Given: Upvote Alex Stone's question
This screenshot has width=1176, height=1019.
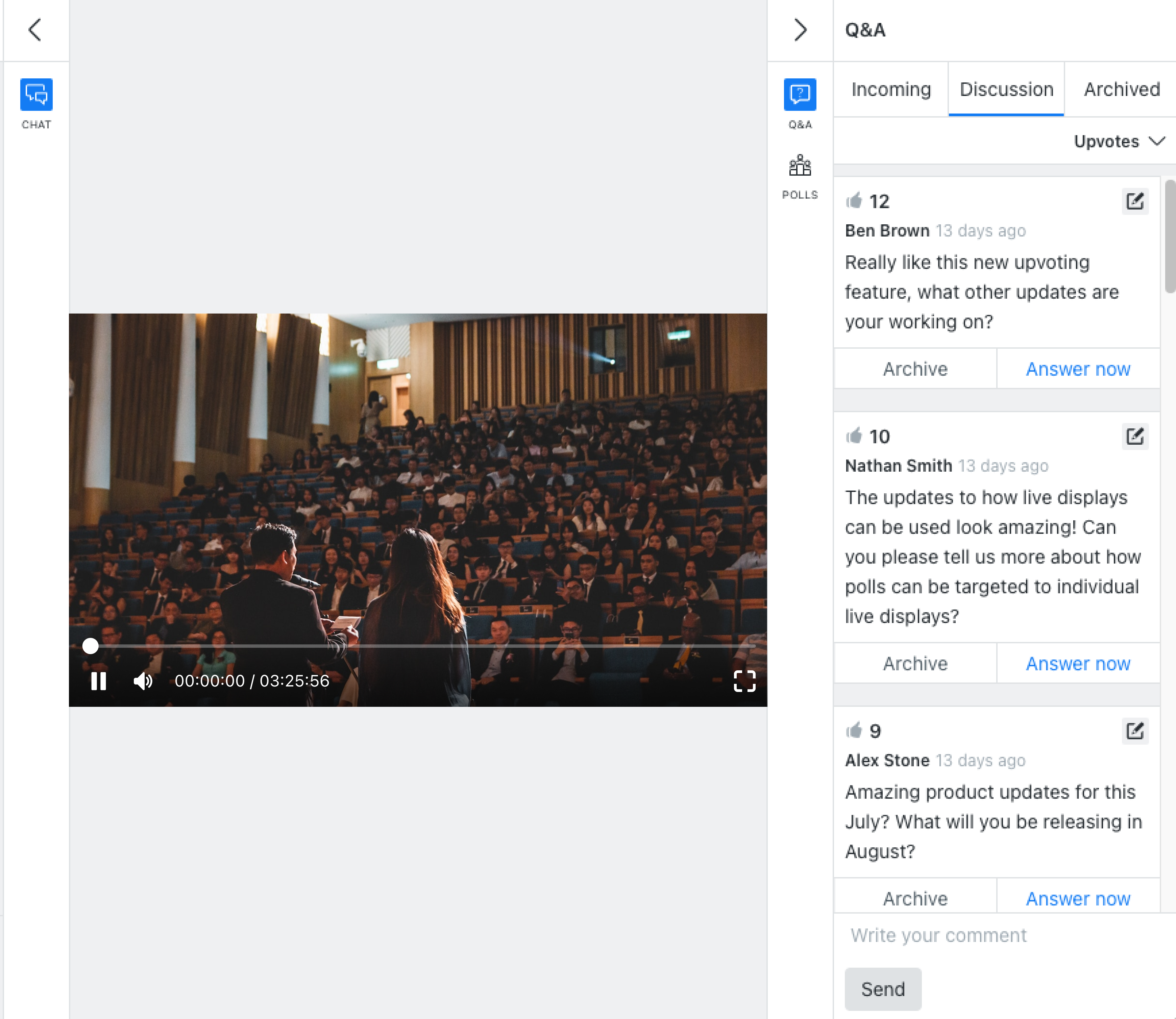Looking at the screenshot, I should pos(854,730).
